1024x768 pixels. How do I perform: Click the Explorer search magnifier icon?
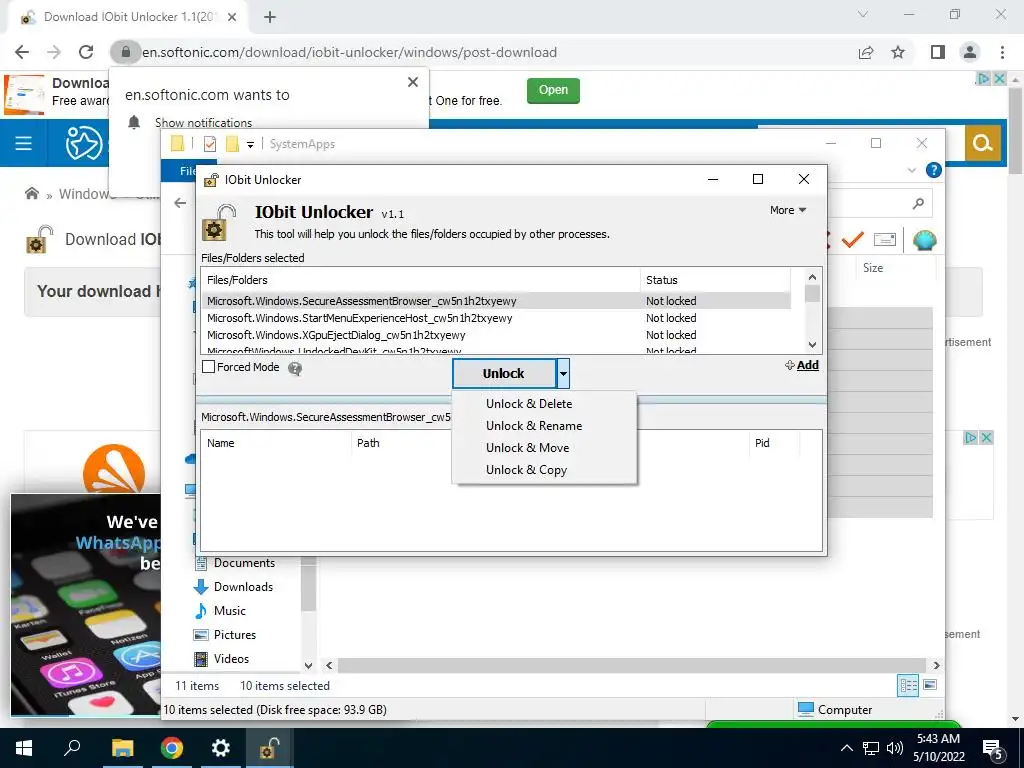tap(918, 204)
